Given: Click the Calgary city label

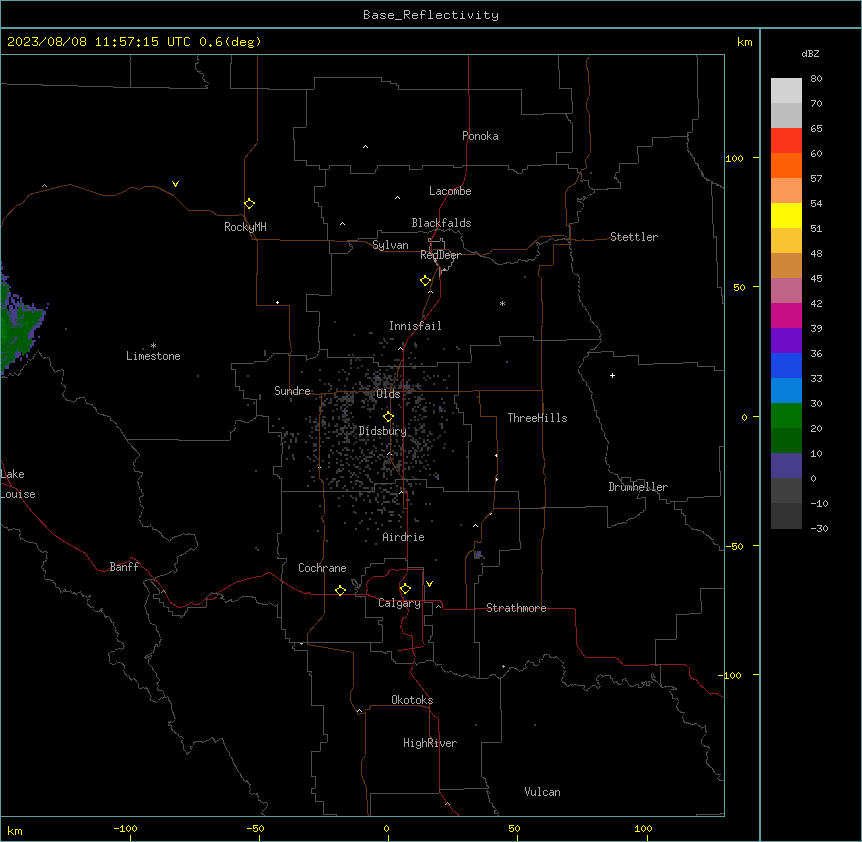Looking at the screenshot, I should 399,603.
